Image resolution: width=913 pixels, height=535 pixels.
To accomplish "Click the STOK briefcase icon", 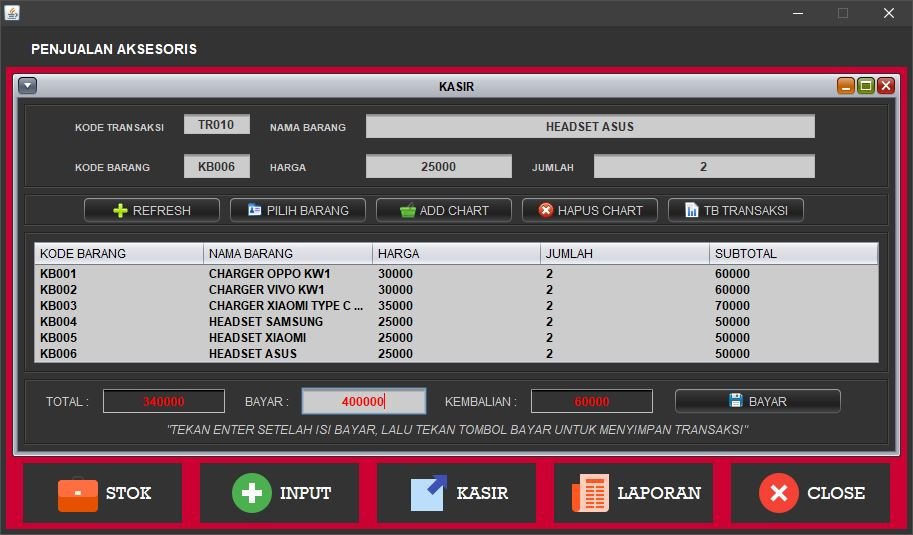I will [x=78, y=493].
